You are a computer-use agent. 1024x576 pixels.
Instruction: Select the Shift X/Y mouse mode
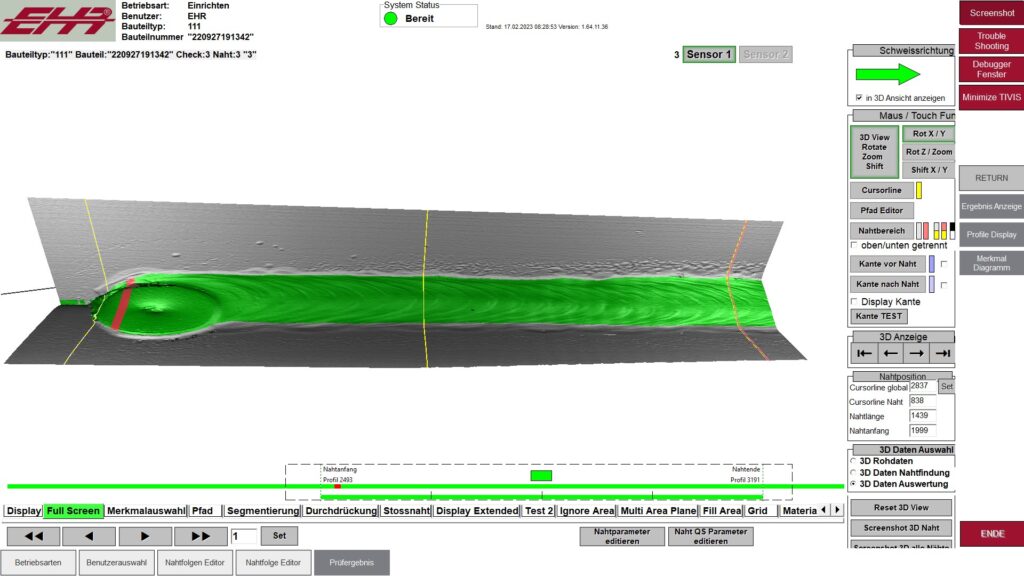(927, 169)
